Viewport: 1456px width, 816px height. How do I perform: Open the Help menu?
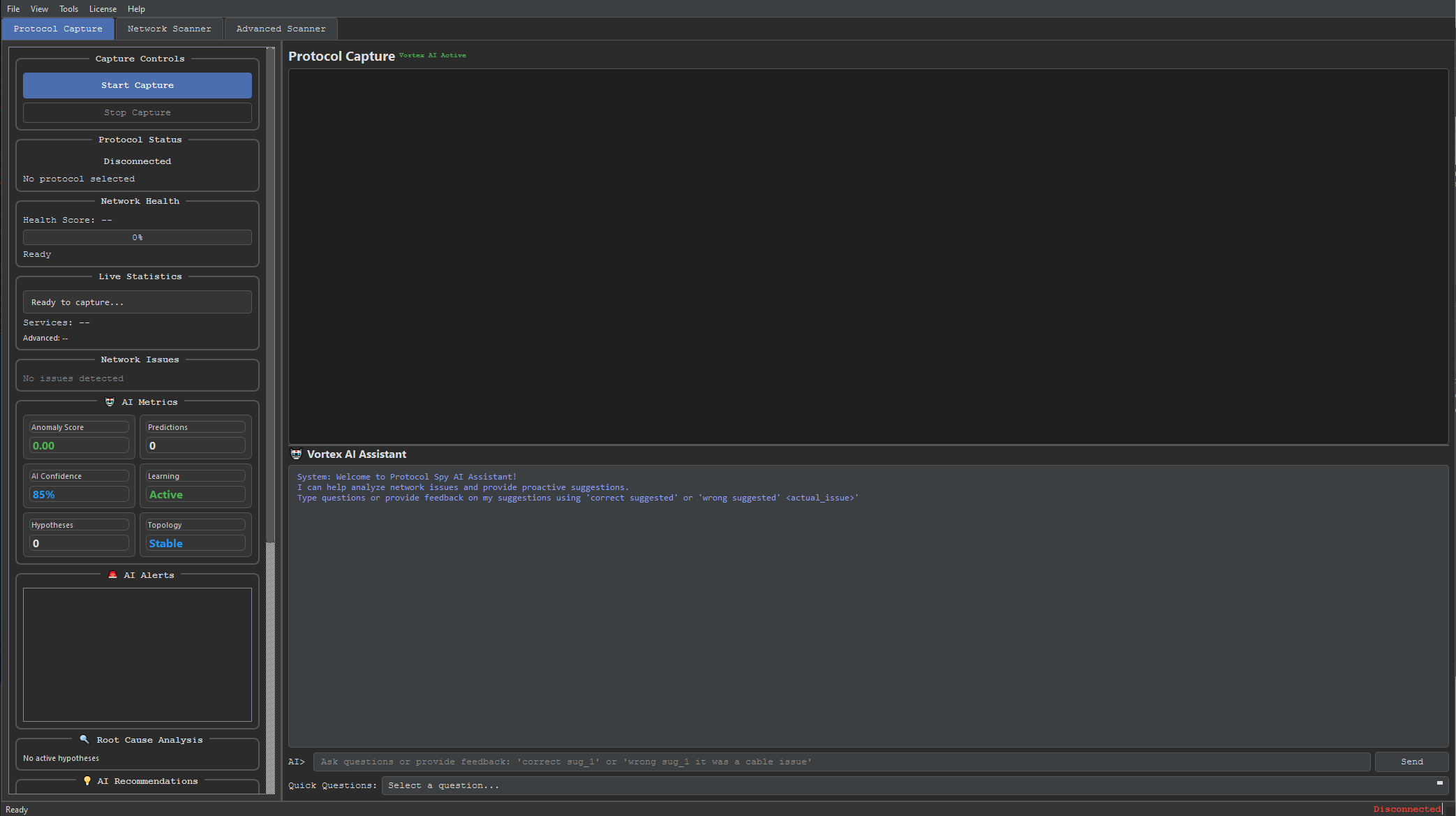click(x=136, y=9)
